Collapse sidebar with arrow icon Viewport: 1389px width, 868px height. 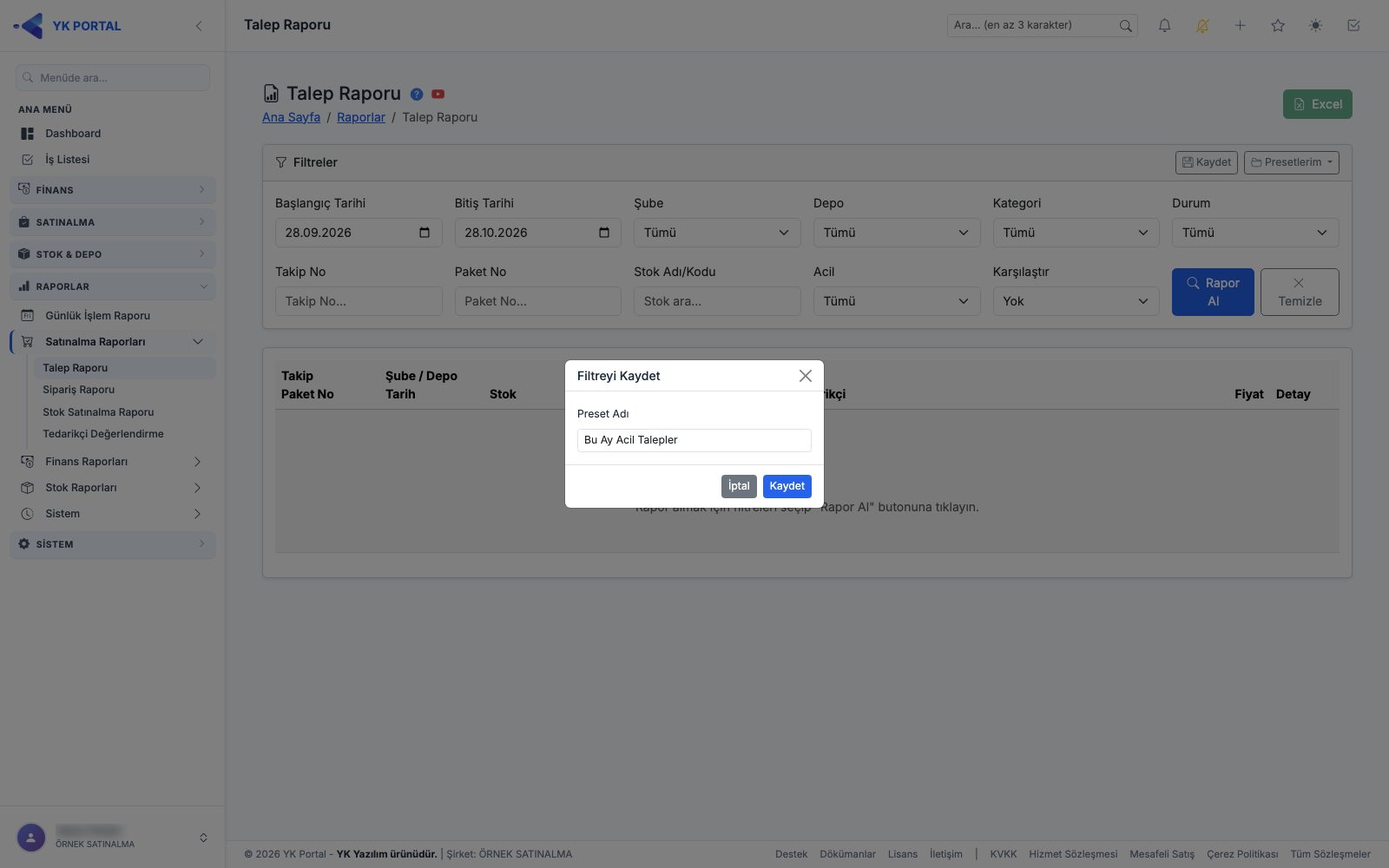click(199, 26)
